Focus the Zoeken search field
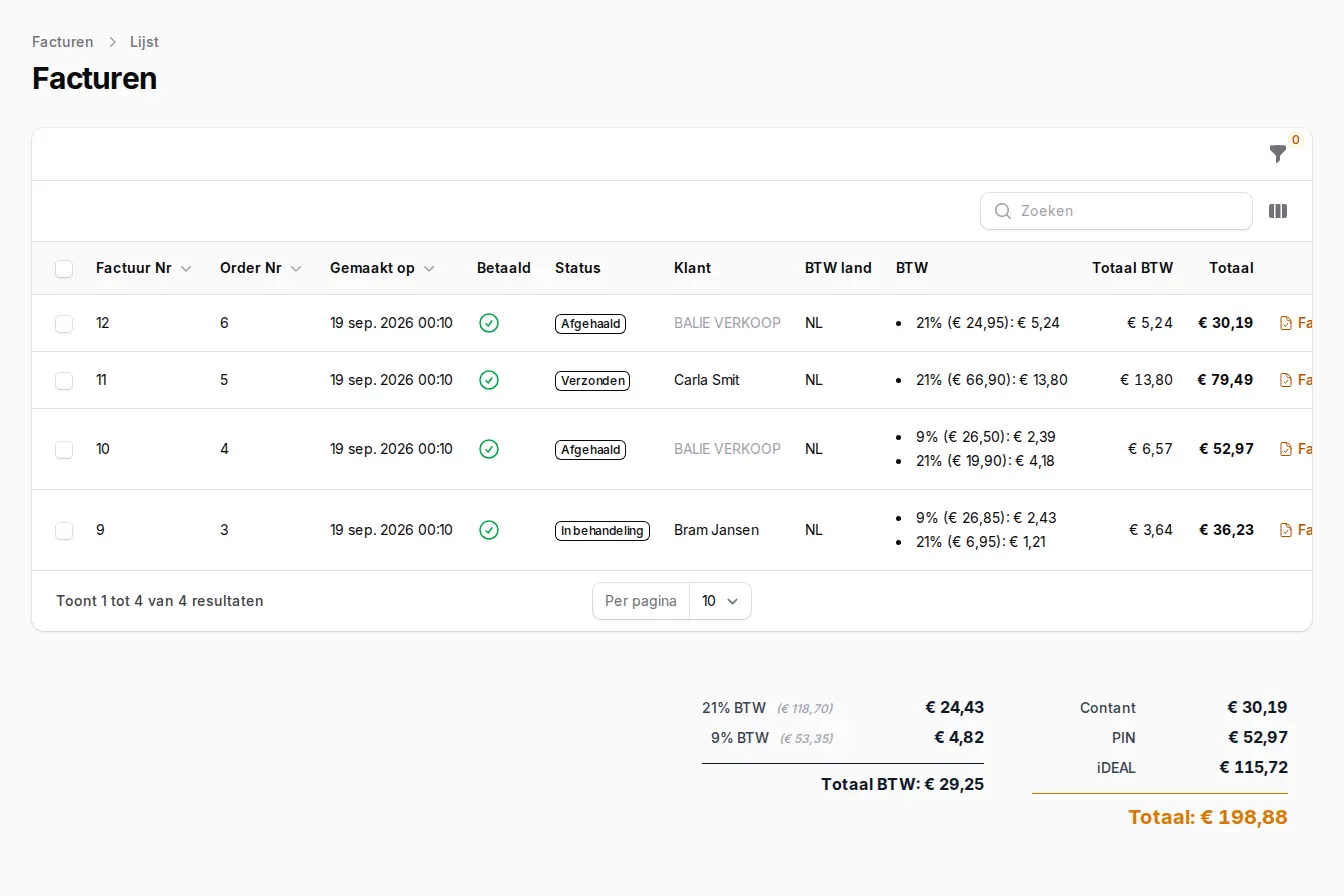Image resolution: width=1344 pixels, height=896 pixels. (1116, 211)
